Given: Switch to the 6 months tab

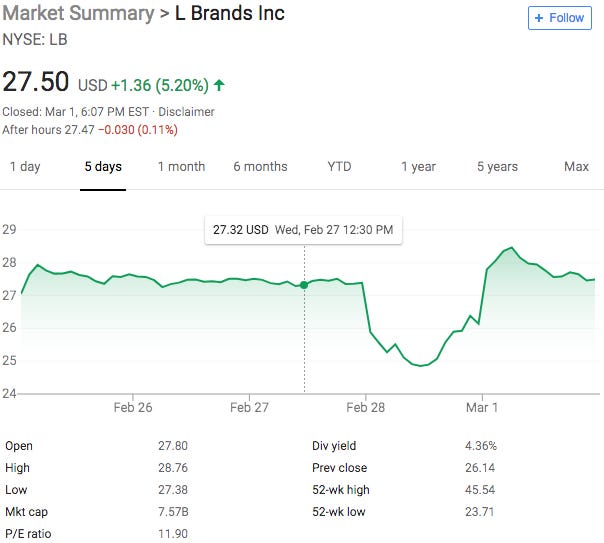Looking at the screenshot, I should coord(260,167).
